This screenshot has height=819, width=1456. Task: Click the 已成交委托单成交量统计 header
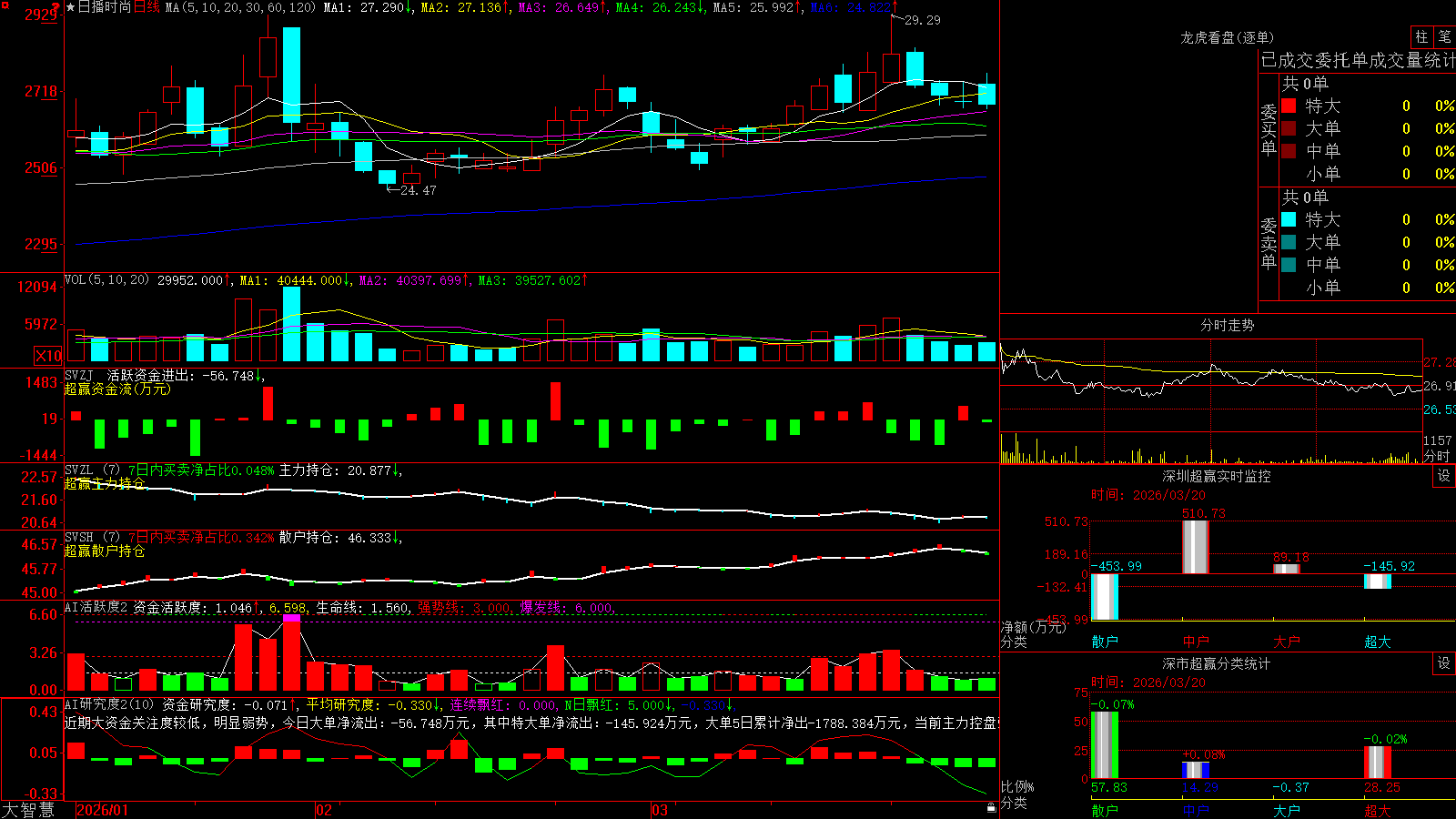pos(1358,60)
